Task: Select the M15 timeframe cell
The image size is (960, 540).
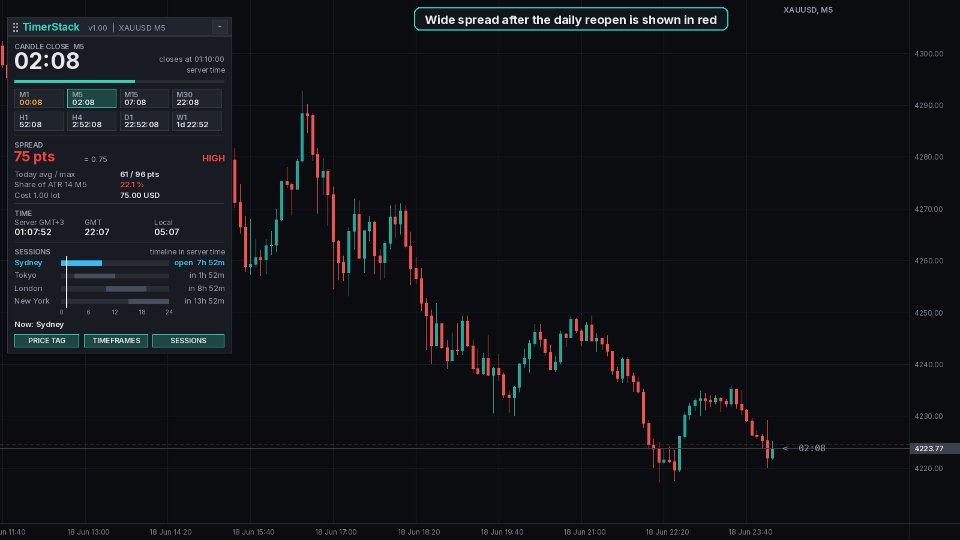Action: 144,99
